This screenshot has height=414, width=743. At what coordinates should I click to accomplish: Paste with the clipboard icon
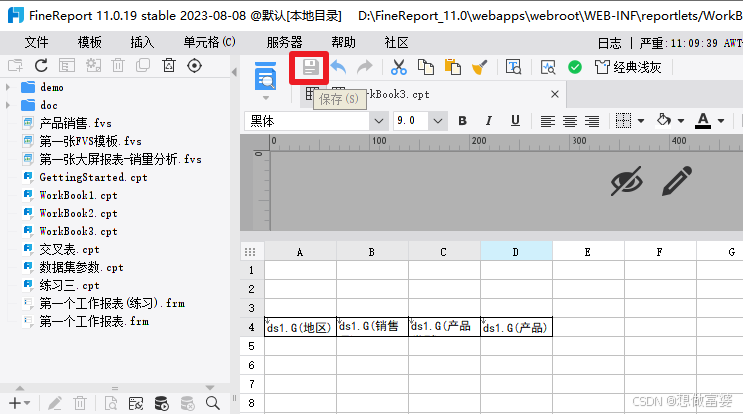click(x=453, y=67)
